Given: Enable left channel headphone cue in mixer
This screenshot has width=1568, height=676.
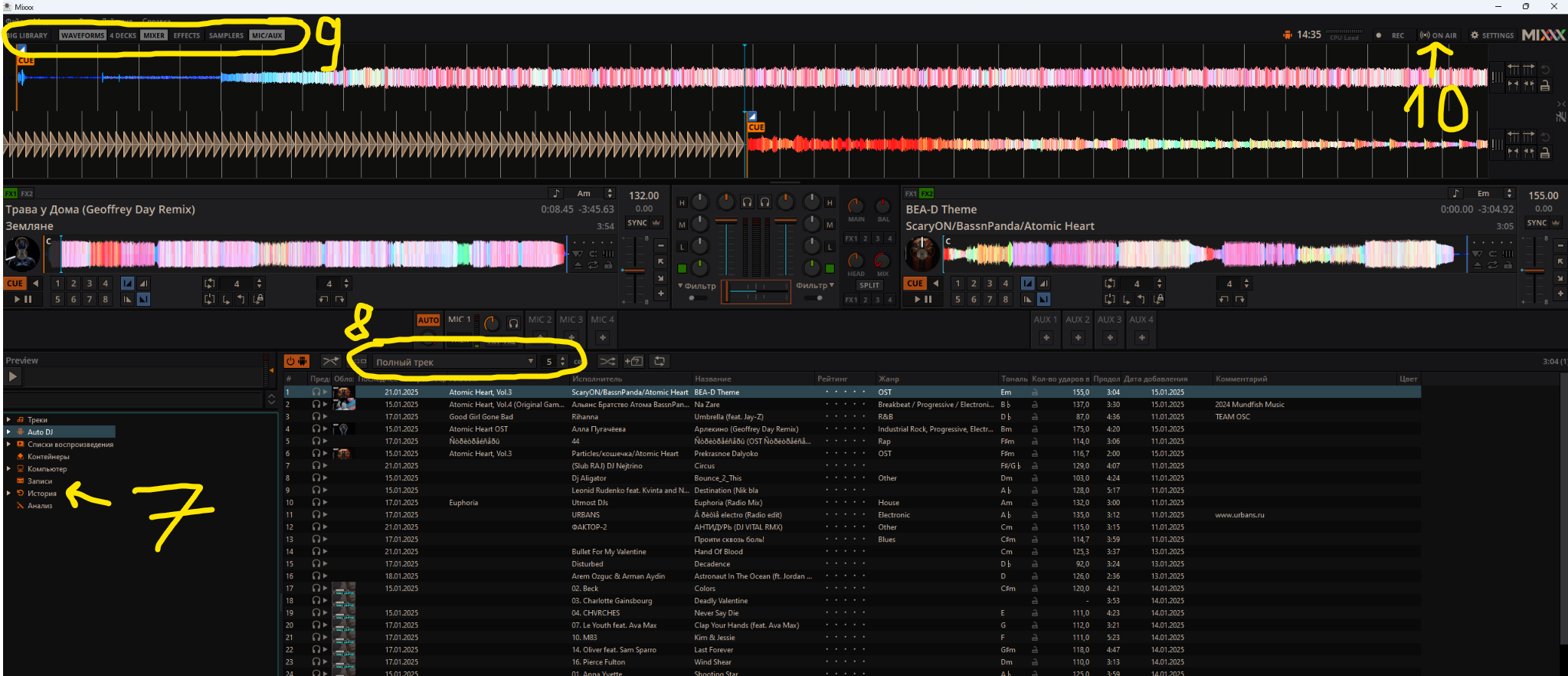Looking at the screenshot, I should pyautogui.click(x=747, y=202).
